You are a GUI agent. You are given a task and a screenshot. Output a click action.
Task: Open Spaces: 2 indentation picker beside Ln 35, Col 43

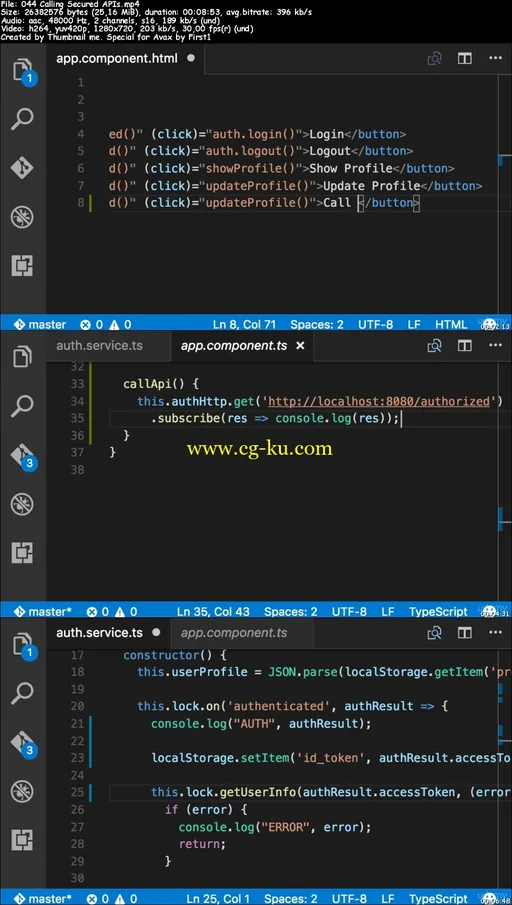click(290, 611)
